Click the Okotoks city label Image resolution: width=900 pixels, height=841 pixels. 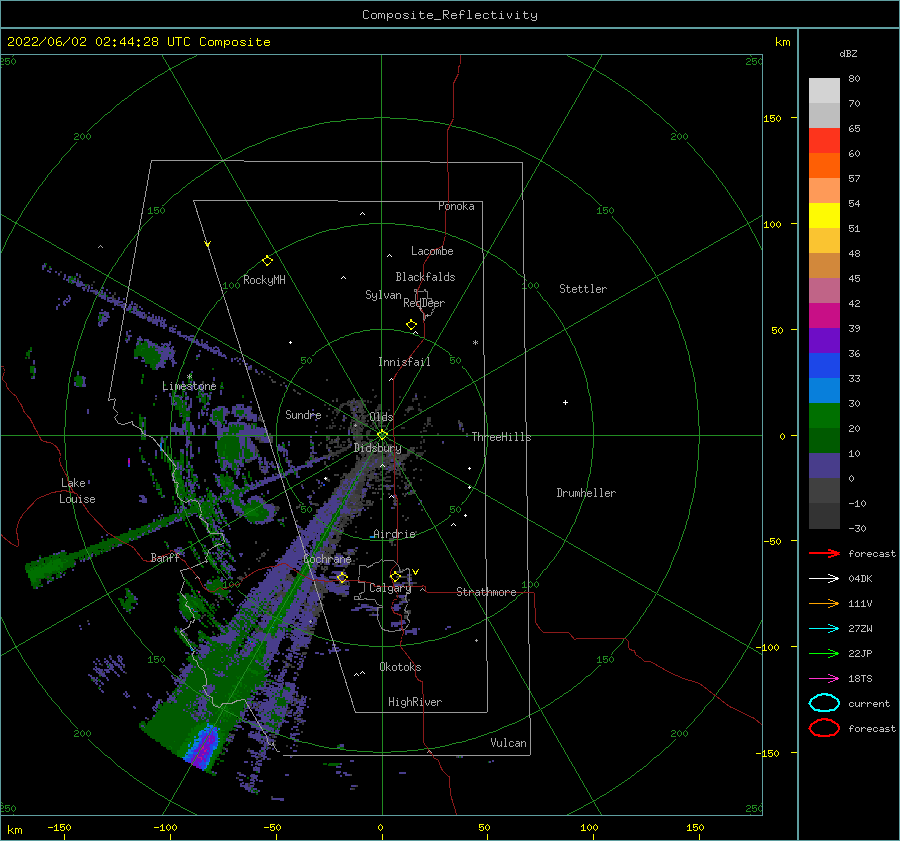(x=400, y=667)
